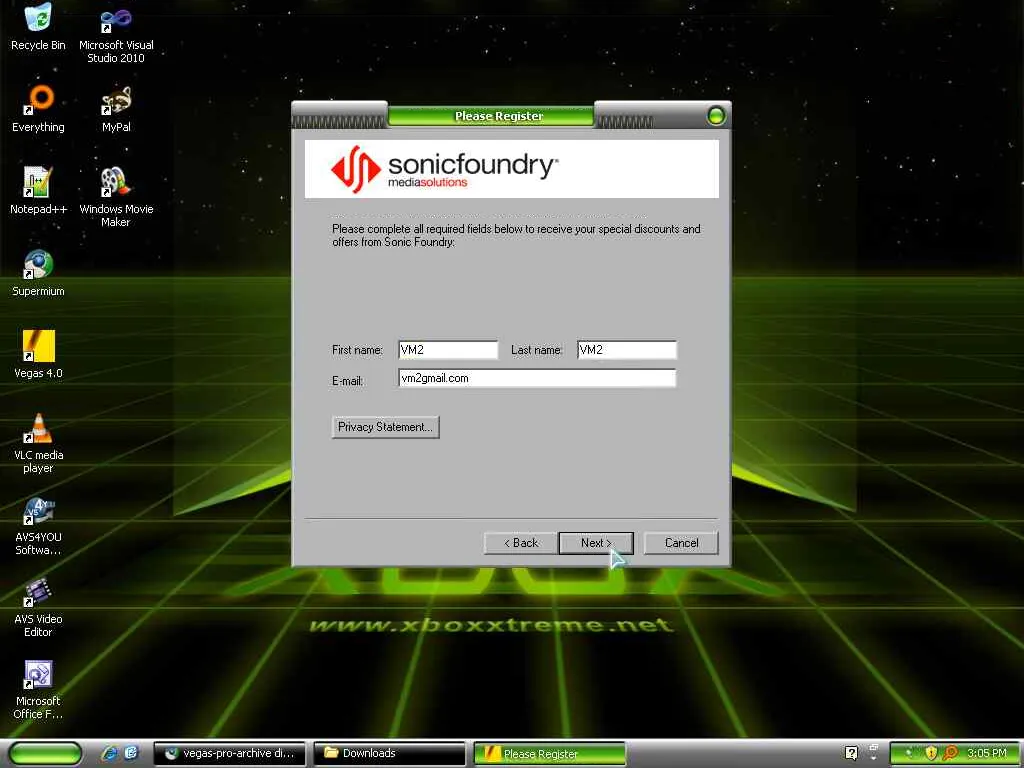Select the Supermium browser shortcut

point(38,273)
